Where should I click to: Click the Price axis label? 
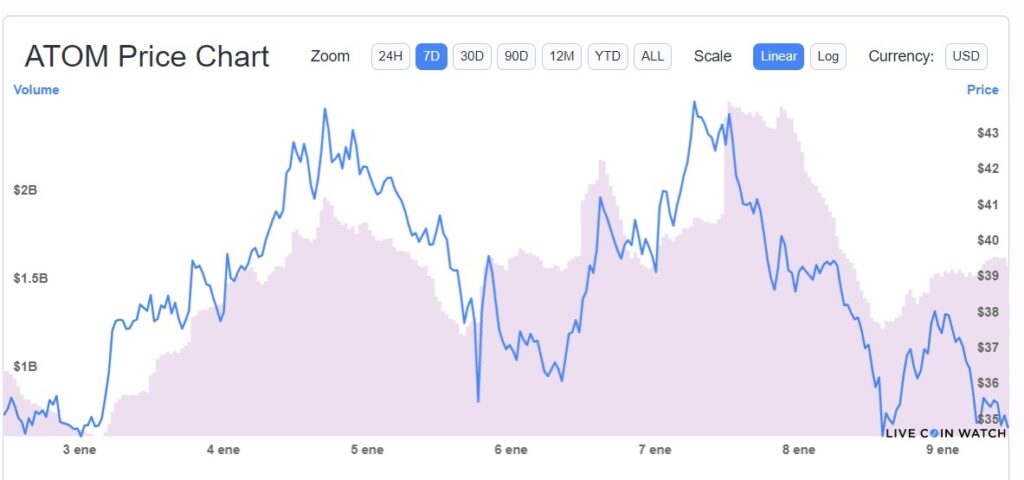pyautogui.click(x=982, y=90)
